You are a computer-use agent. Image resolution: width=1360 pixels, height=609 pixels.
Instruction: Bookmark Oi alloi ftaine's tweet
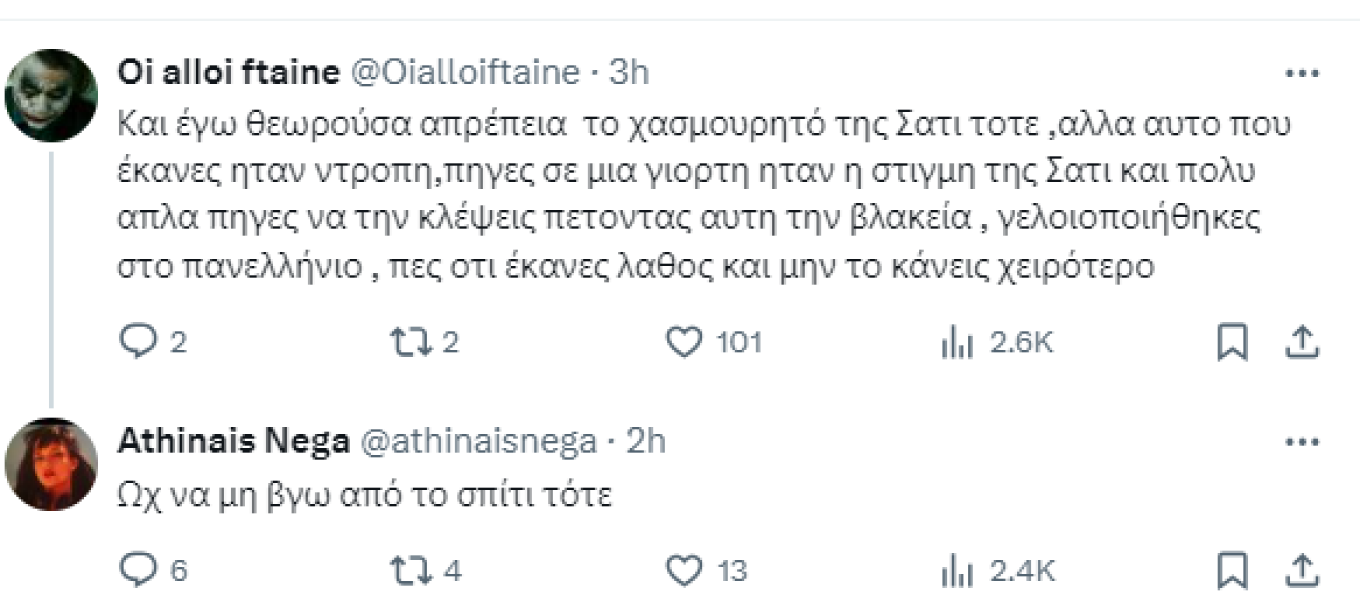1232,343
